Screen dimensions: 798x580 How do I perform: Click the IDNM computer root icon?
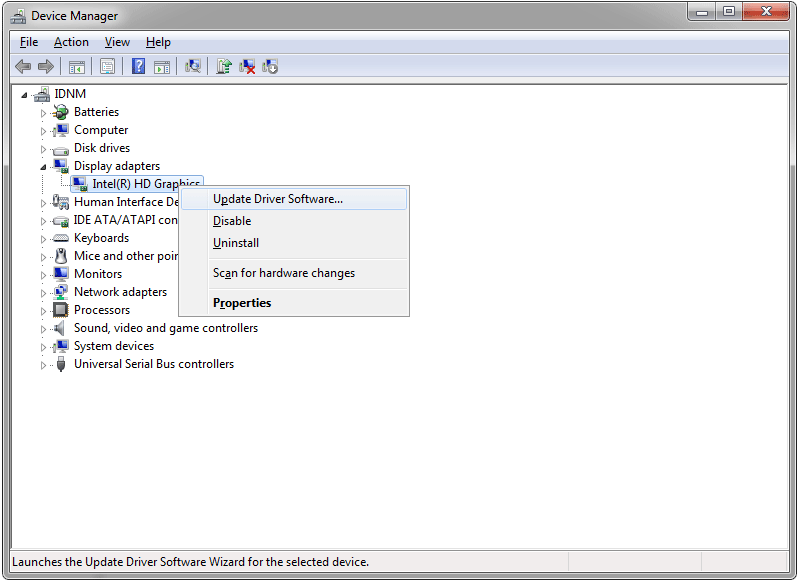point(42,94)
